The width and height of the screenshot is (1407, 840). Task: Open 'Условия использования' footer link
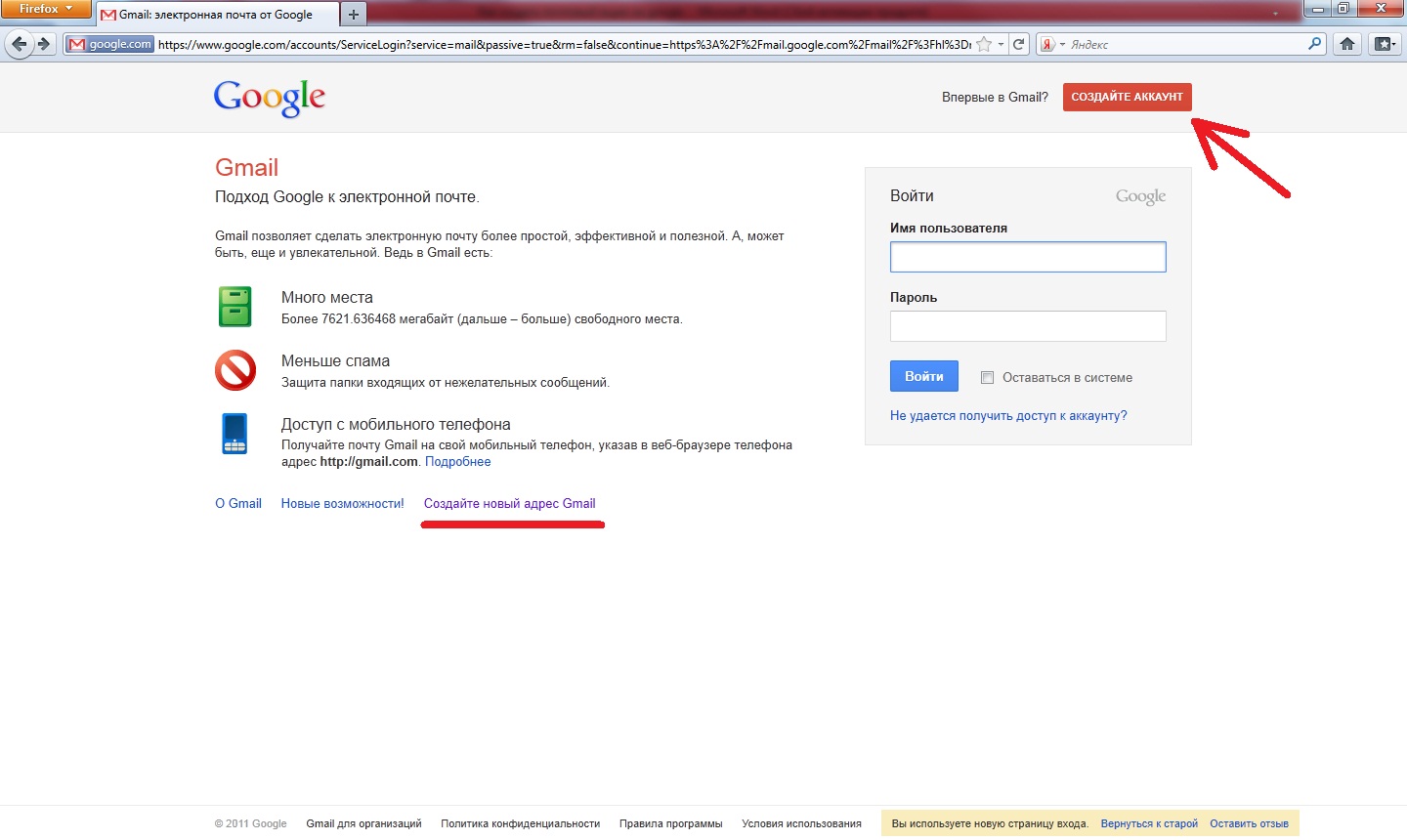point(801,823)
